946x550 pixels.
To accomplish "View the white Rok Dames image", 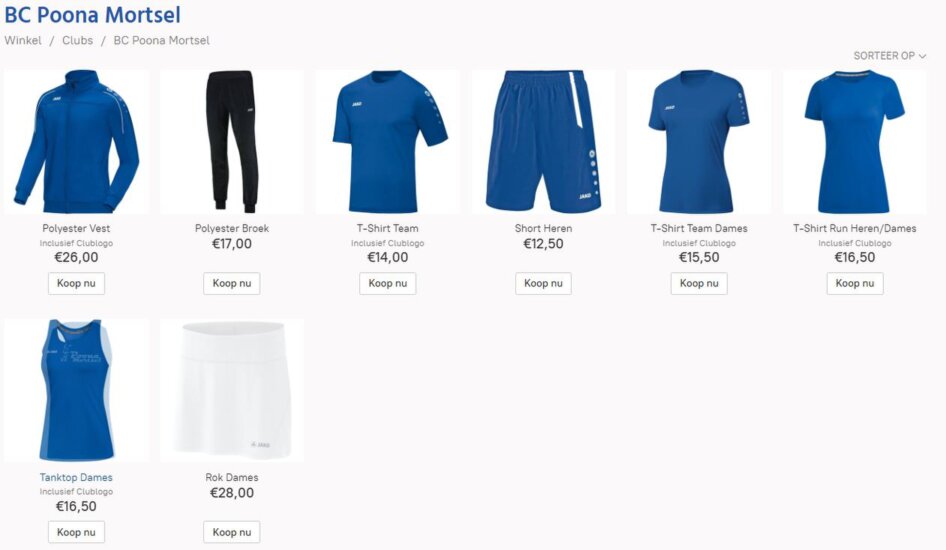I will point(232,390).
